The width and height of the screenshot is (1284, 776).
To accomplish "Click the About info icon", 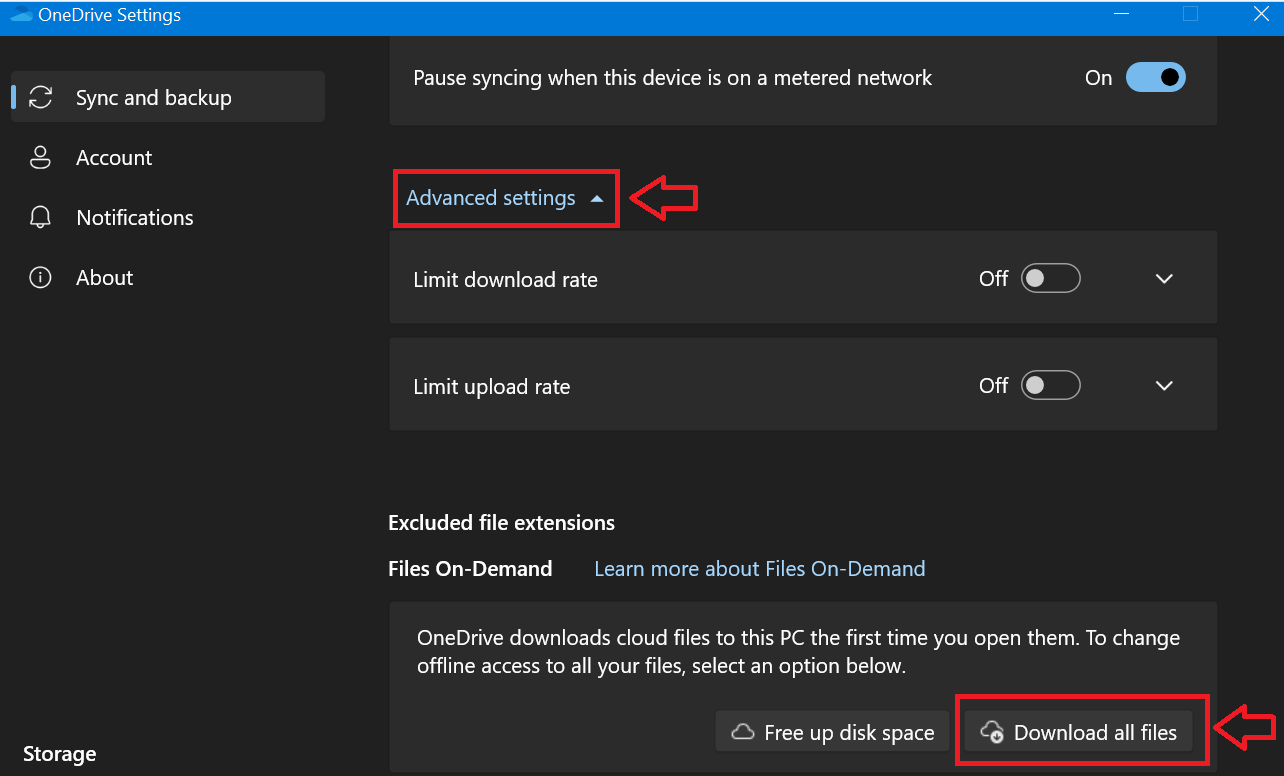I will (40, 277).
